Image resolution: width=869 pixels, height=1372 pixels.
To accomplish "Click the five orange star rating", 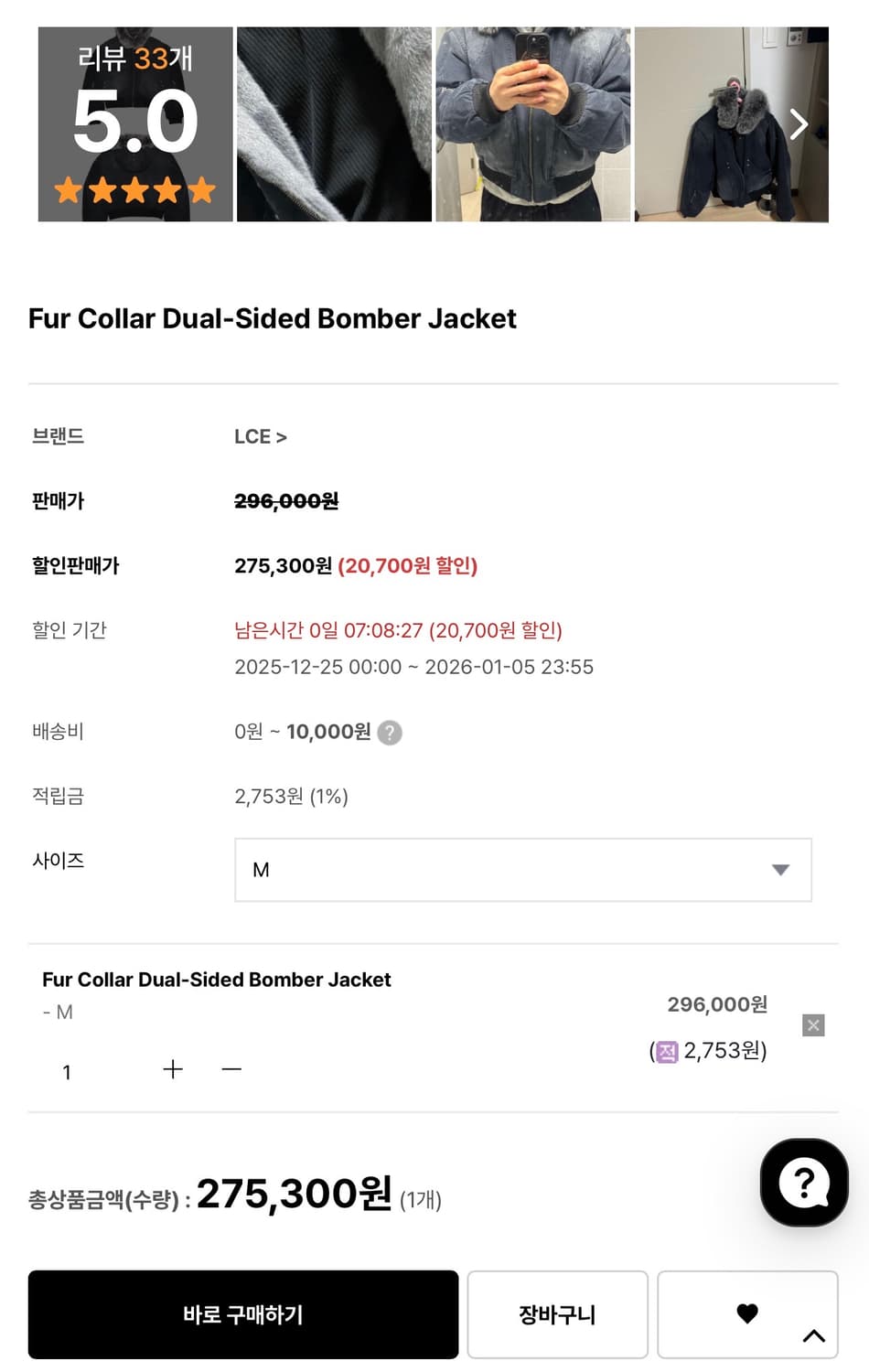I will click(135, 190).
